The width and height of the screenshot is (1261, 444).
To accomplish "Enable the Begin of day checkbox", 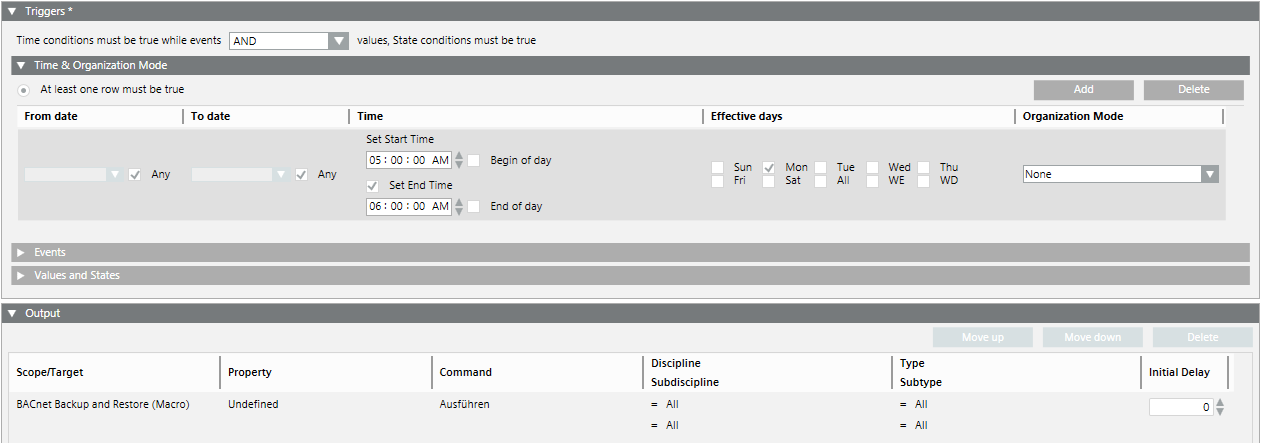I will click(474, 160).
